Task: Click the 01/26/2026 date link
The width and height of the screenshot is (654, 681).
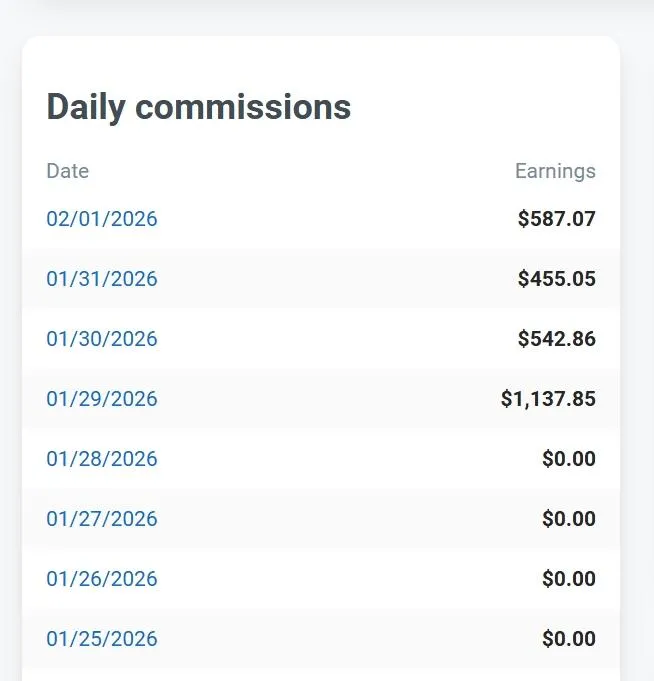Action: [x=102, y=579]
